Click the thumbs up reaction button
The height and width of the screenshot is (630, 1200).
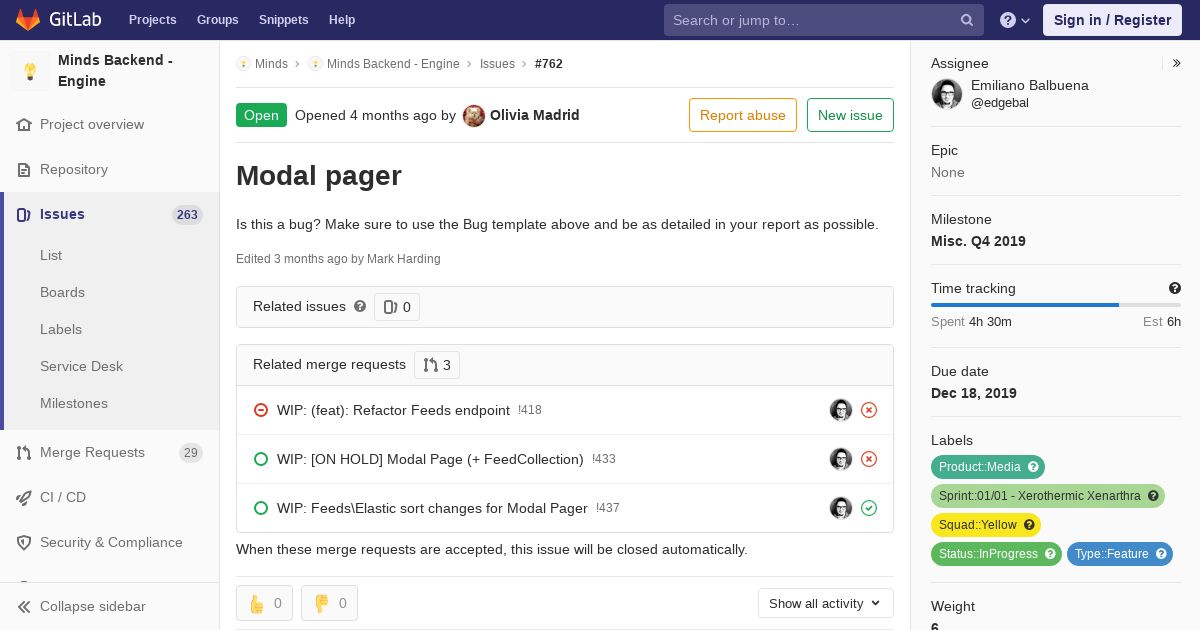(x=265, y=603)
